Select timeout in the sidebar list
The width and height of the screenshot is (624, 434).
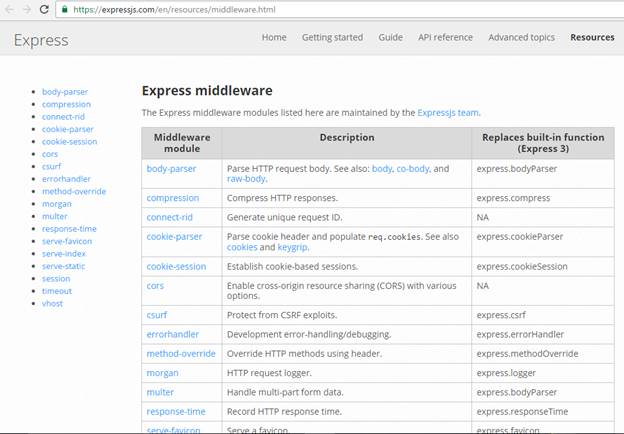click(x=57, y=291)
